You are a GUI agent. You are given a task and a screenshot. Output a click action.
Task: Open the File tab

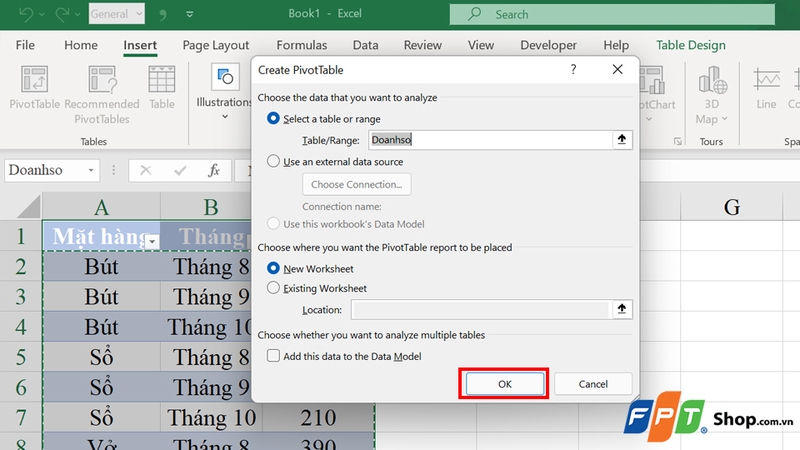(25, 45)
